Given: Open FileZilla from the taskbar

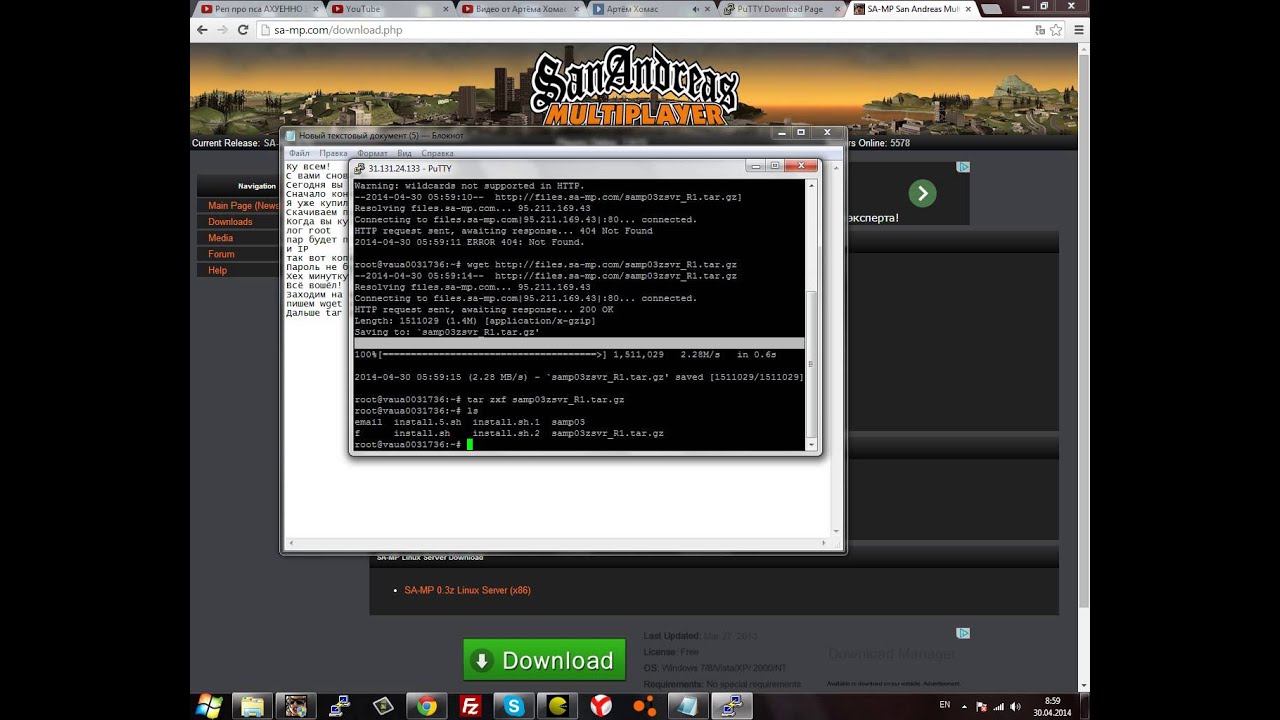Looking at the screenshot, I should point(470,706).
